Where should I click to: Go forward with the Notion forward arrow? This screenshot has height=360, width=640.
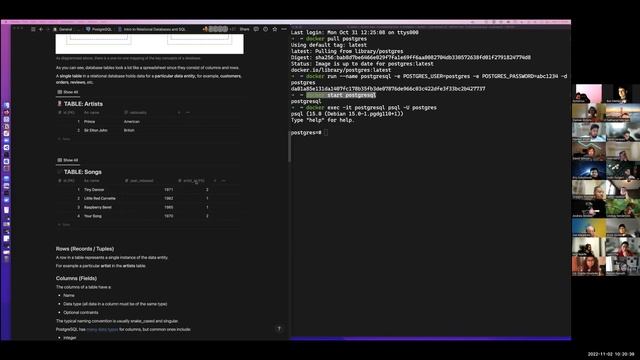[47, 29]
